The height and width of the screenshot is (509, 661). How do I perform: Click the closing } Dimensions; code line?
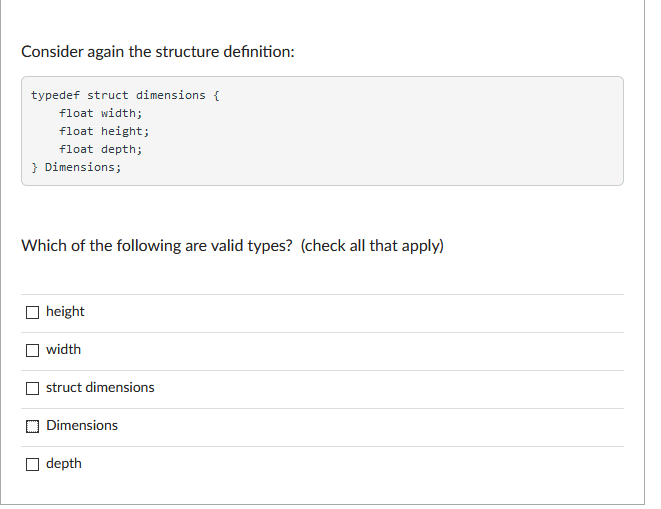[76, 167]
